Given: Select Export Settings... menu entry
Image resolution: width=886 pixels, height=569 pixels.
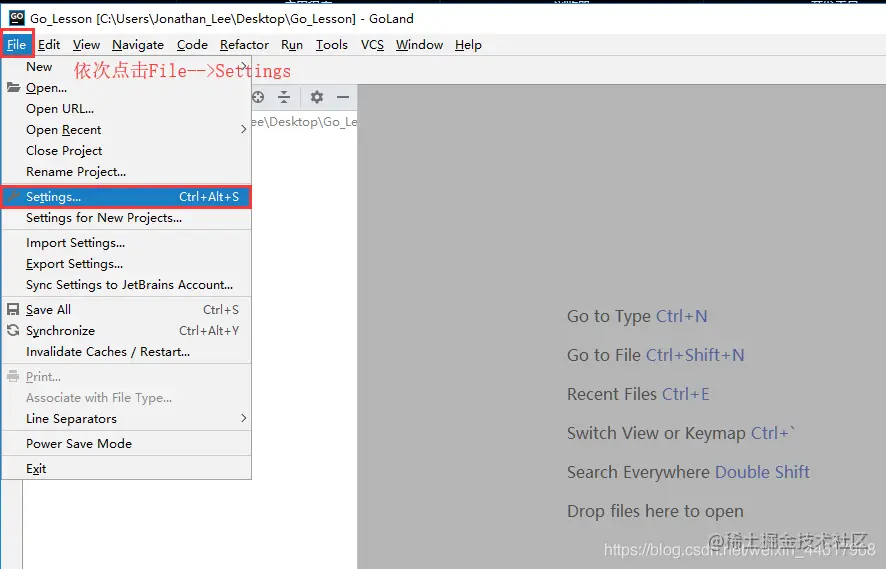Looking at the screenshot, I should [127, 263].
